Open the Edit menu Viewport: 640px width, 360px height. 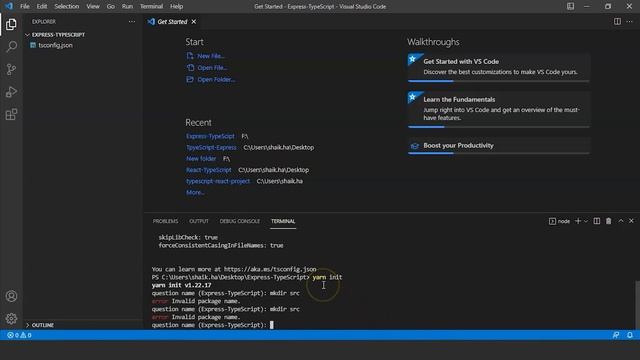pos(42,6)
